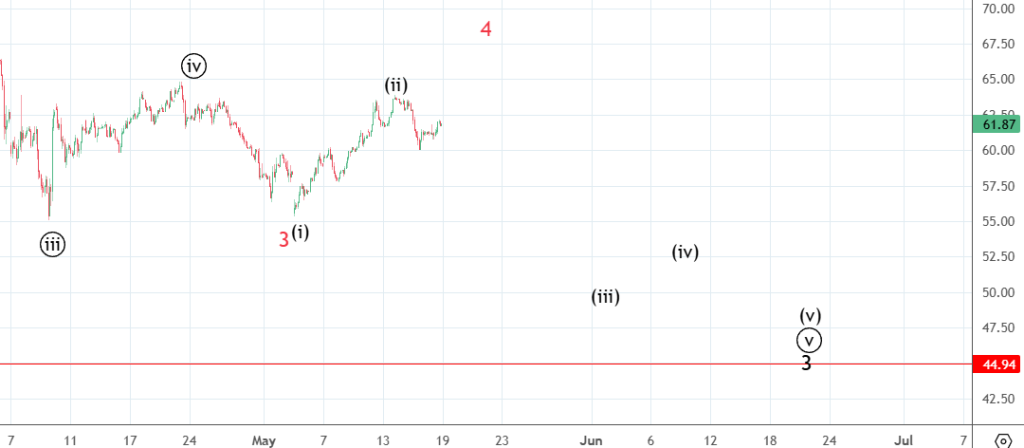Click the black wave 3 label
The image size is (1024, 448).
(x=806, y=363)
